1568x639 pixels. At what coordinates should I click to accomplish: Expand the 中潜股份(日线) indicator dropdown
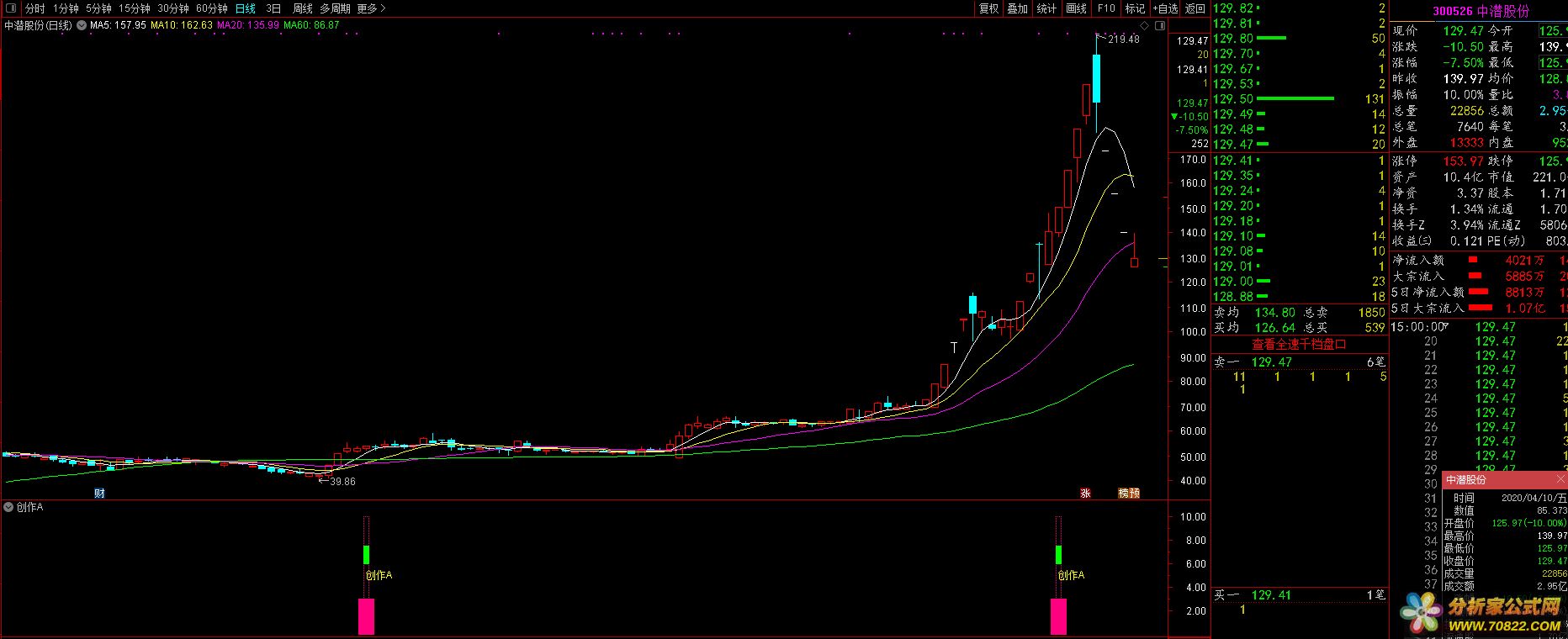point(81,26)
